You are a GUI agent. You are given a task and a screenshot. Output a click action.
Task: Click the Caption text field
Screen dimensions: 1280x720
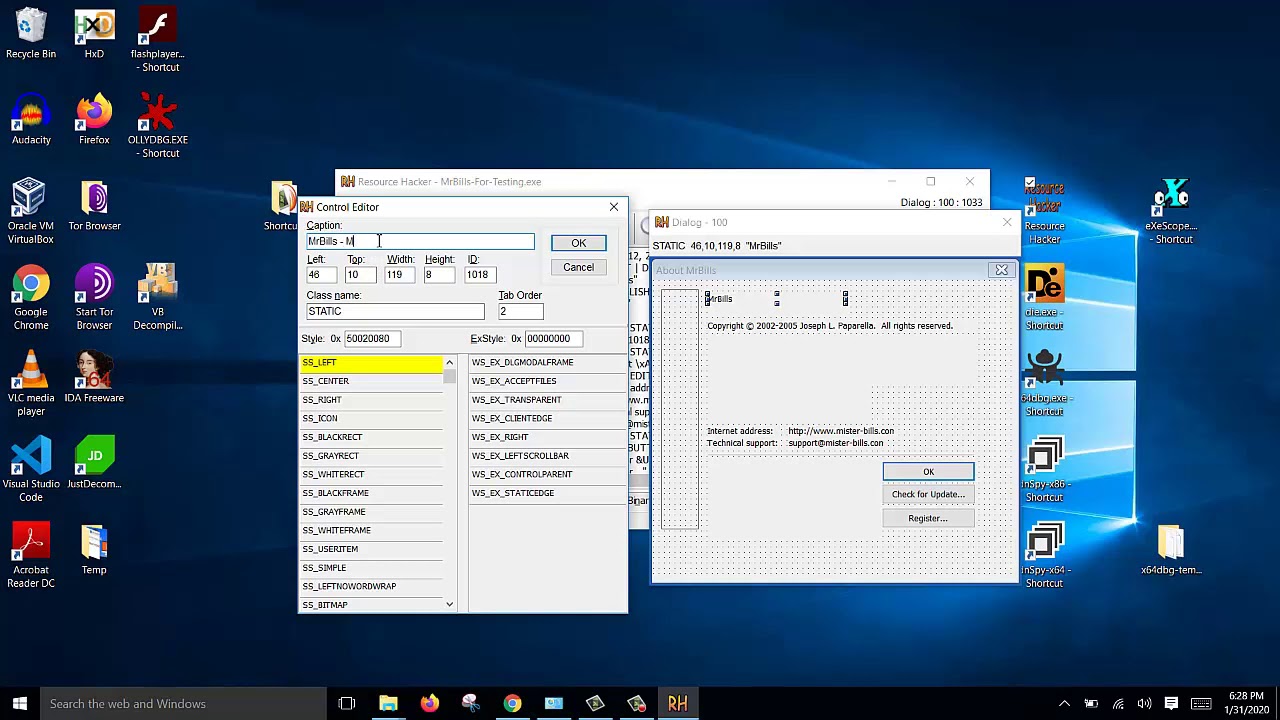[x=420, y=241]
